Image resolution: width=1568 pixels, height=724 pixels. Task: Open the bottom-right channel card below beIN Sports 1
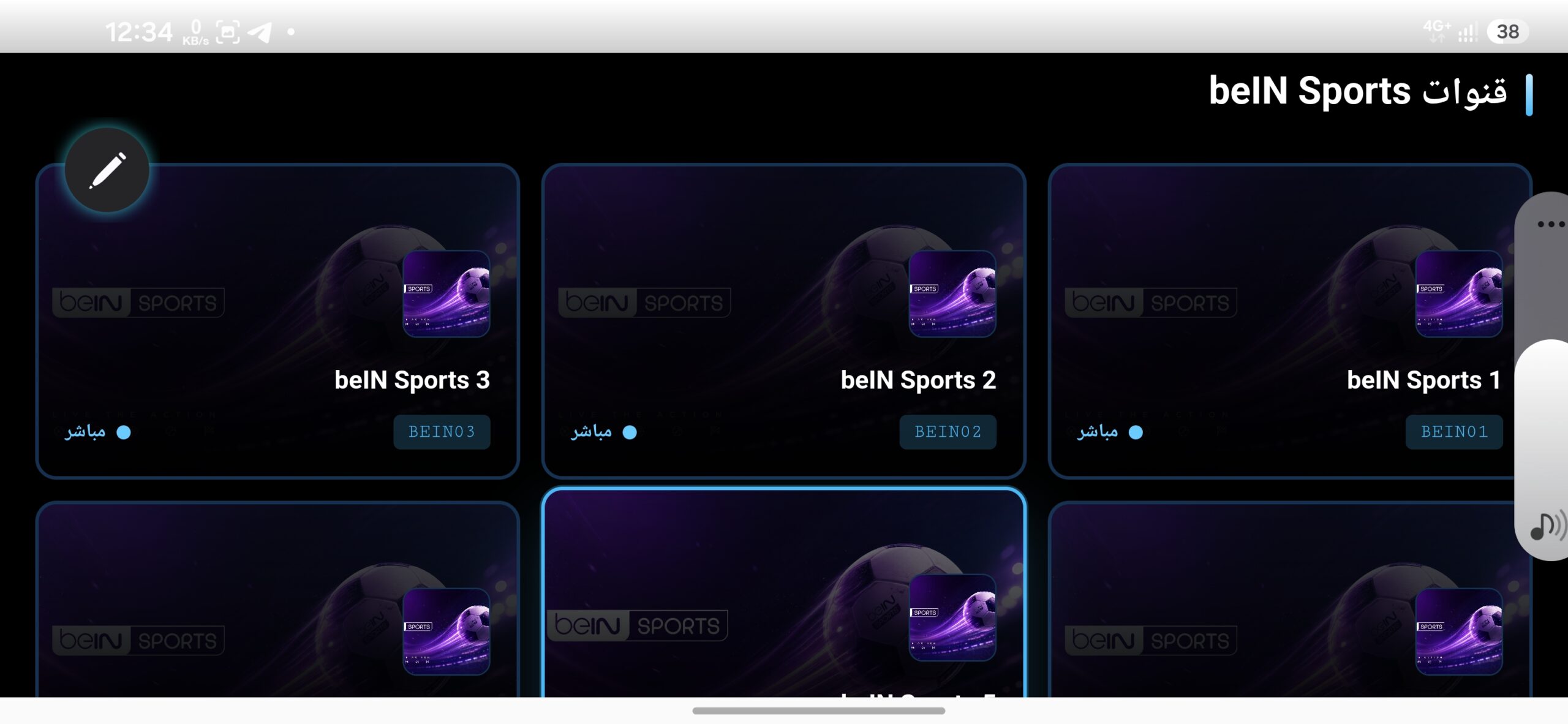point(1289,600)
